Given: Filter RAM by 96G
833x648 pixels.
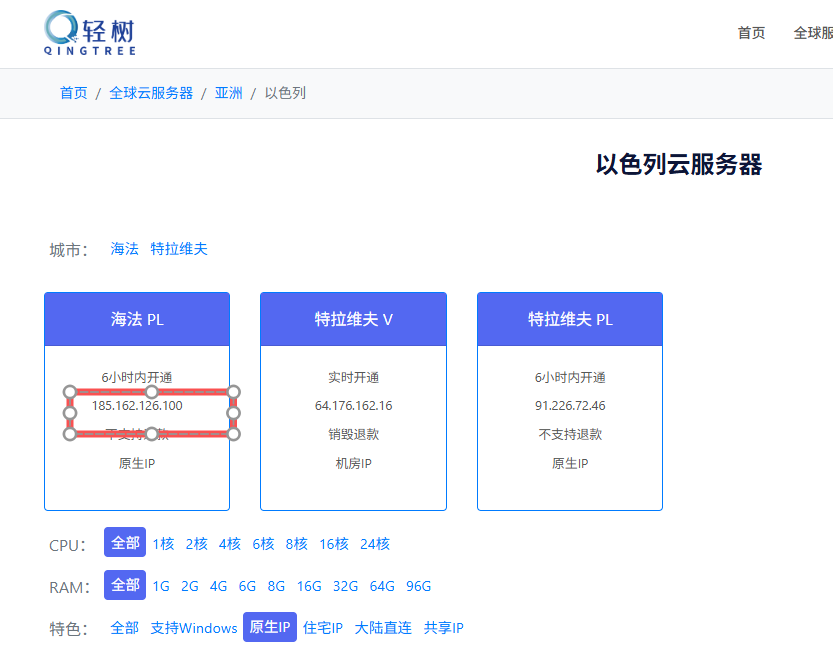Looking at the screenshot, I should pos(418,586).
